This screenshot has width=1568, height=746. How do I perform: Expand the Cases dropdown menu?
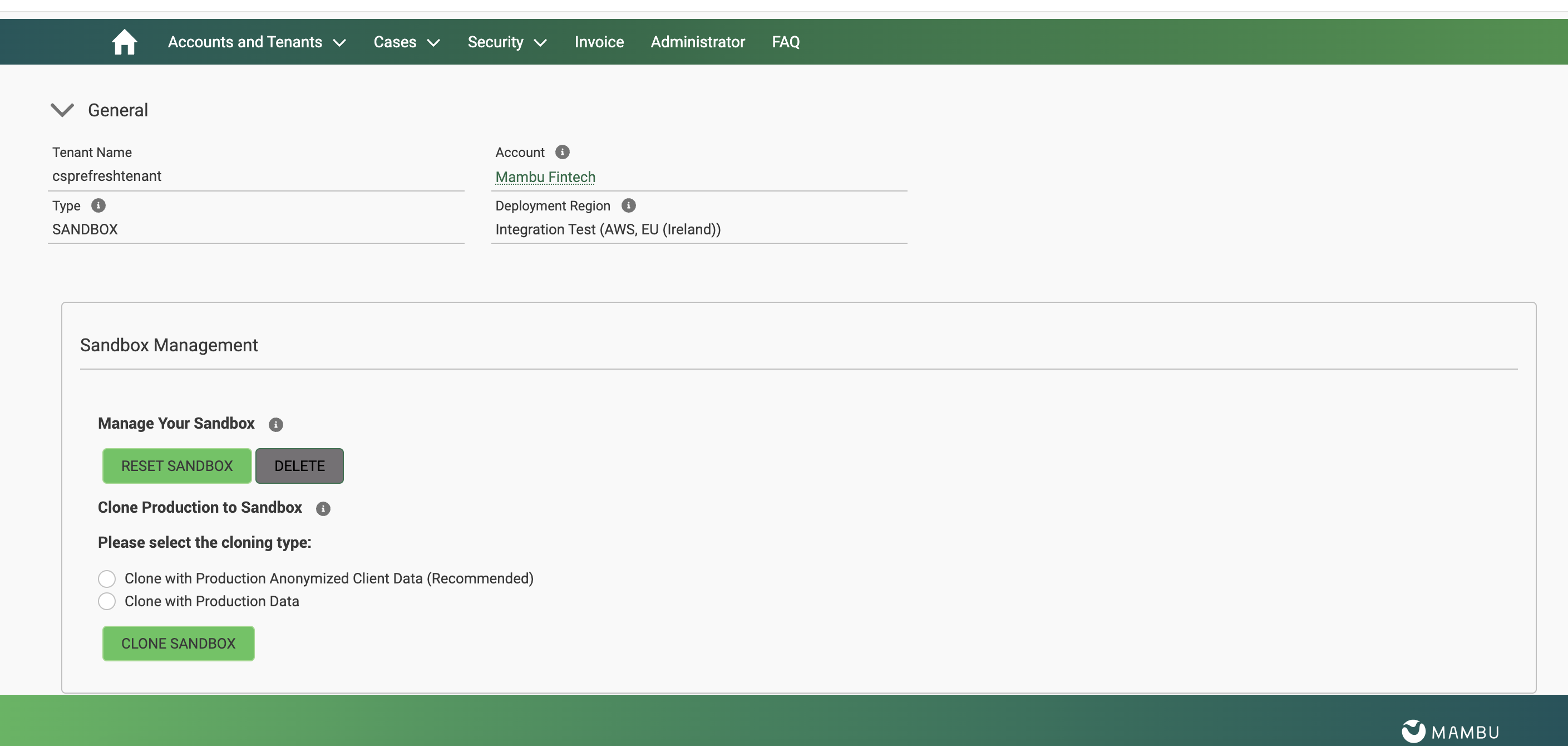[406, 42]
